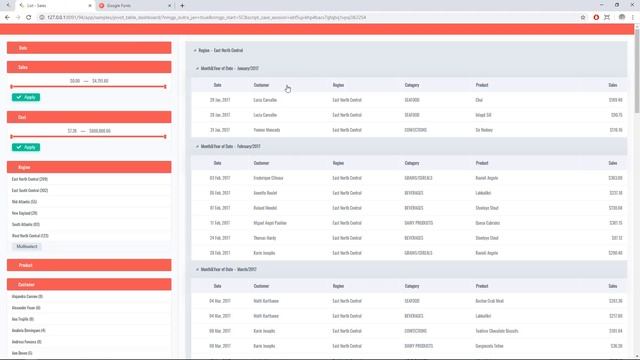The height and width of the screenshot is (360, 640).
Task: Click the Sales slider left handle
Action: coord(11,87)
